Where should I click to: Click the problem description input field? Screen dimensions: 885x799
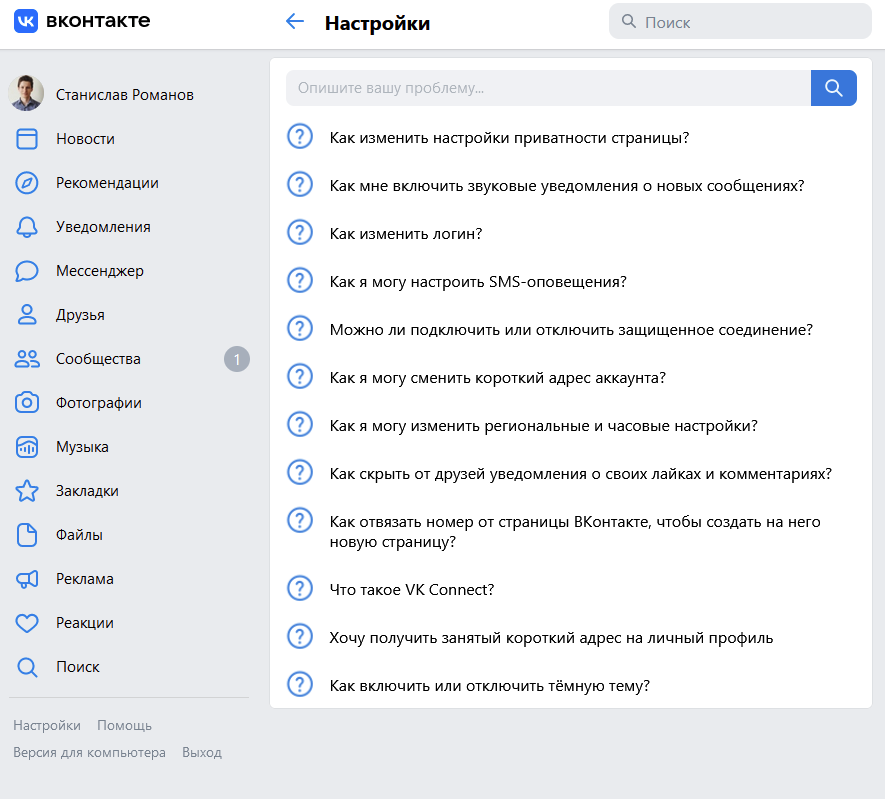pos(548,88)
